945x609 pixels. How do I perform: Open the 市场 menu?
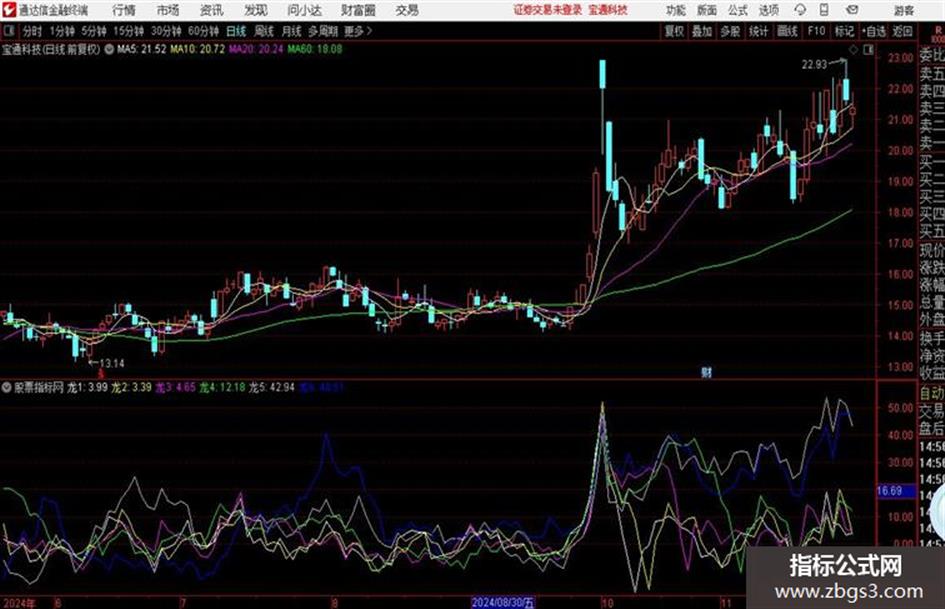pos(168,10)
